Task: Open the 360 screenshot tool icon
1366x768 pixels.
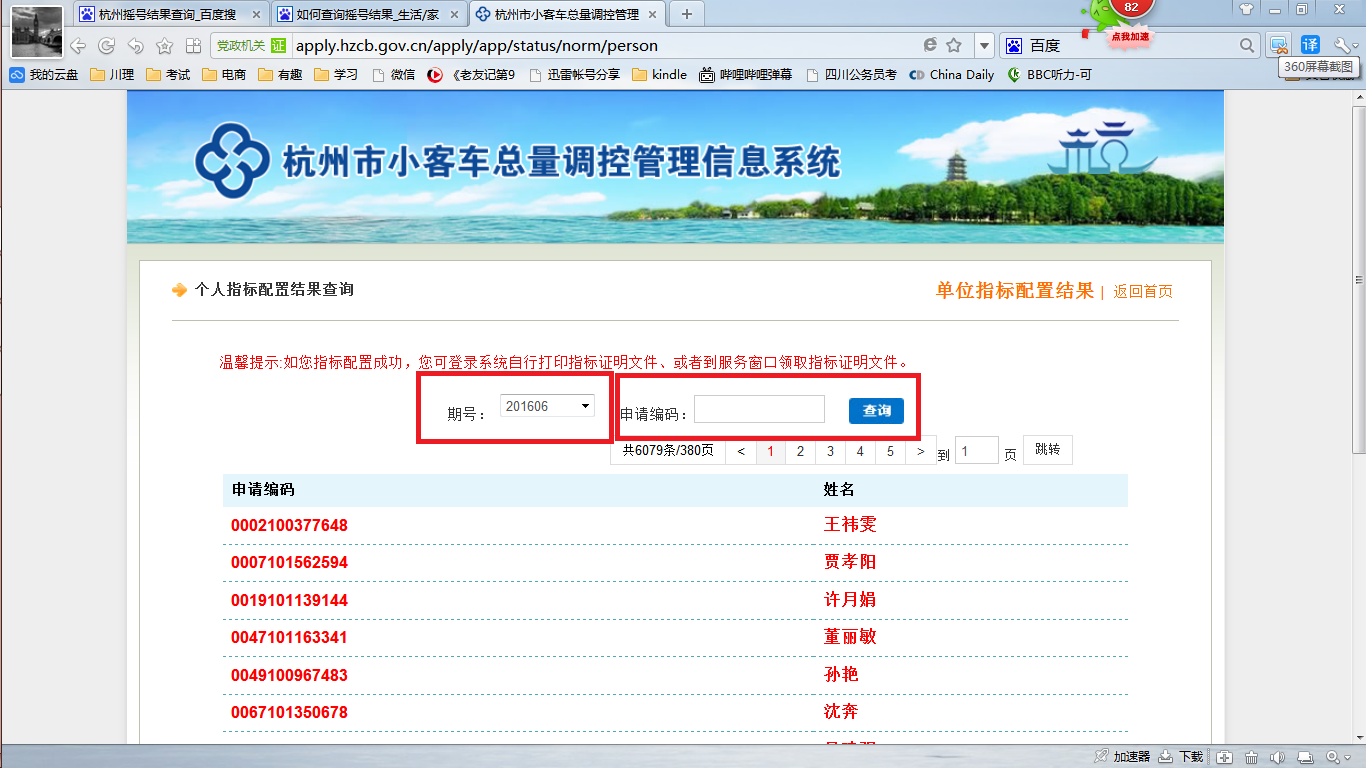Action: 1278,45
